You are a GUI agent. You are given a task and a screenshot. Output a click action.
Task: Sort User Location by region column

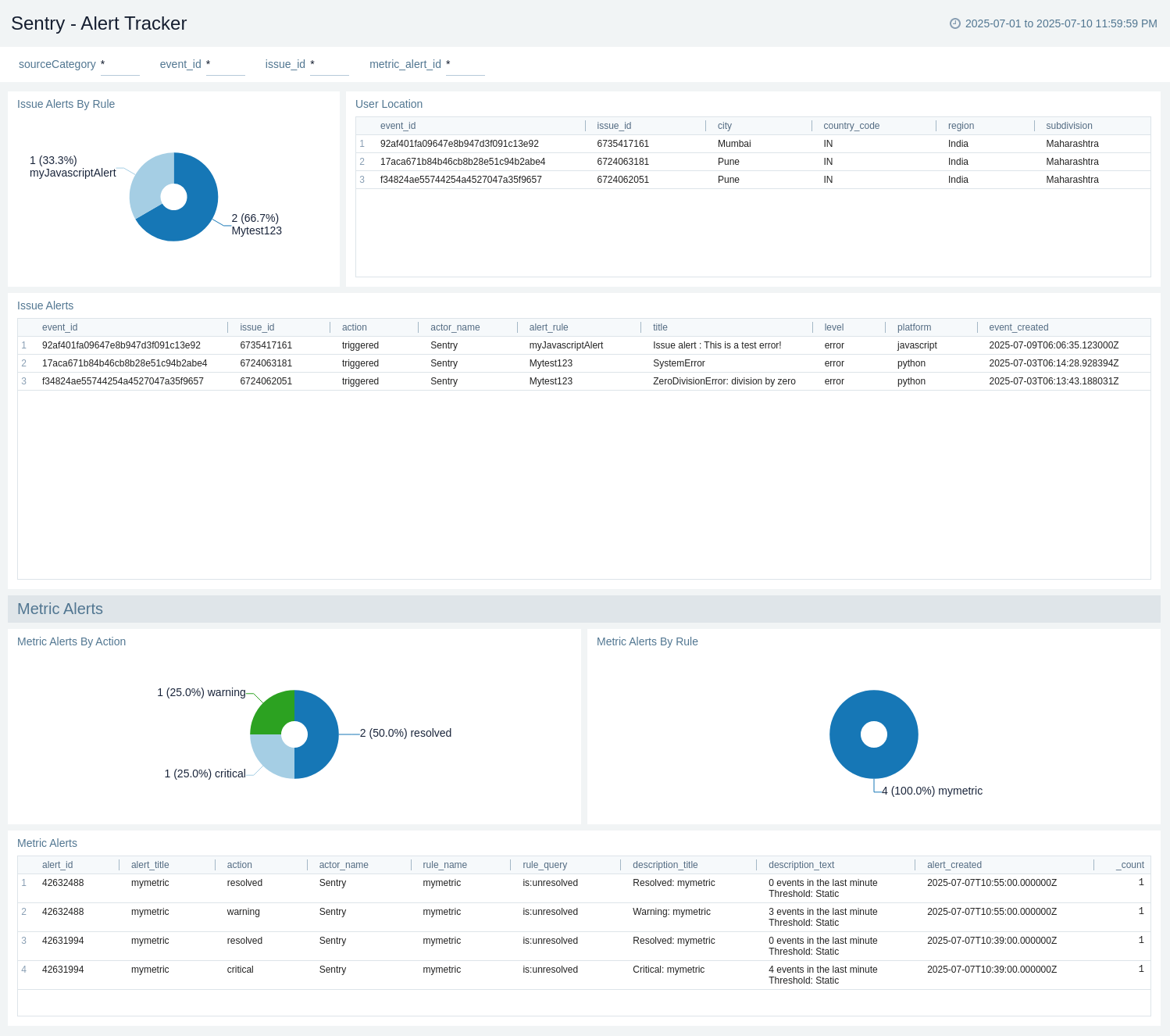(x=961, y=126)
